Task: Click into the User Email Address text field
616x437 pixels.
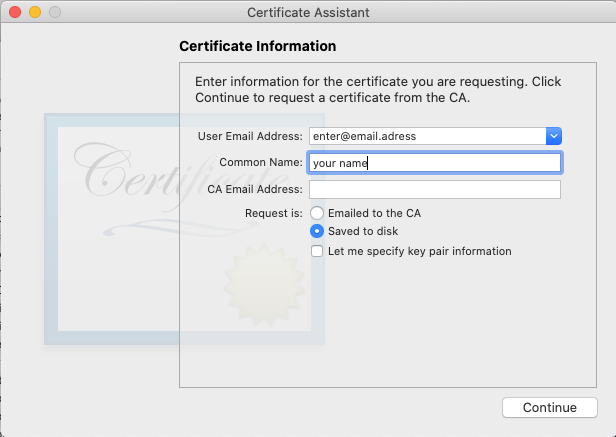Action: 427,136
